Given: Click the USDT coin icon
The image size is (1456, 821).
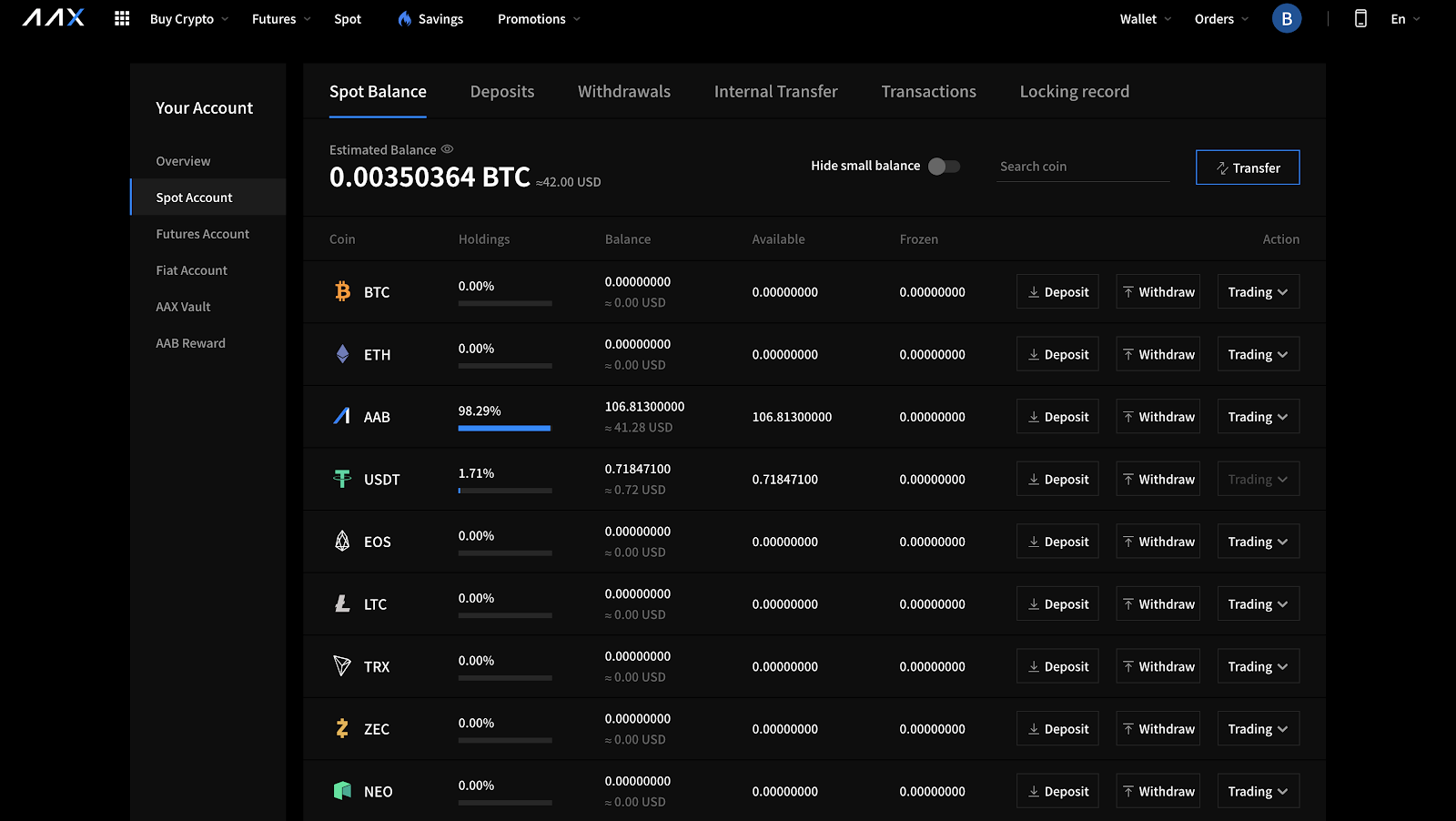Looking at the screenshot, I should pyautogui.click(x=342, y=479).
